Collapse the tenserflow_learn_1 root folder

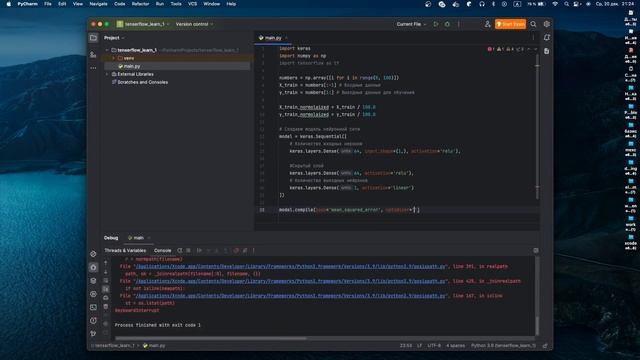(107, 50)
